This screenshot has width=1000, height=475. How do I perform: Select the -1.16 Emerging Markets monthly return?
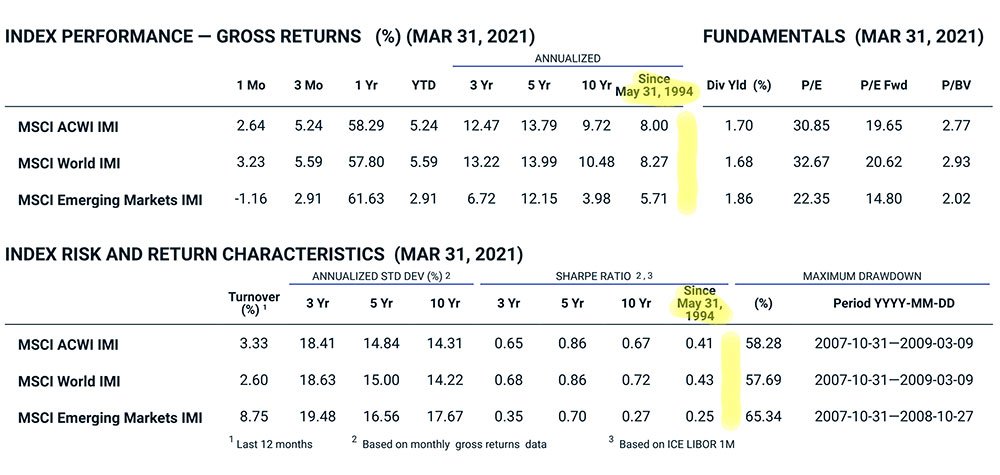pos(252,199)
